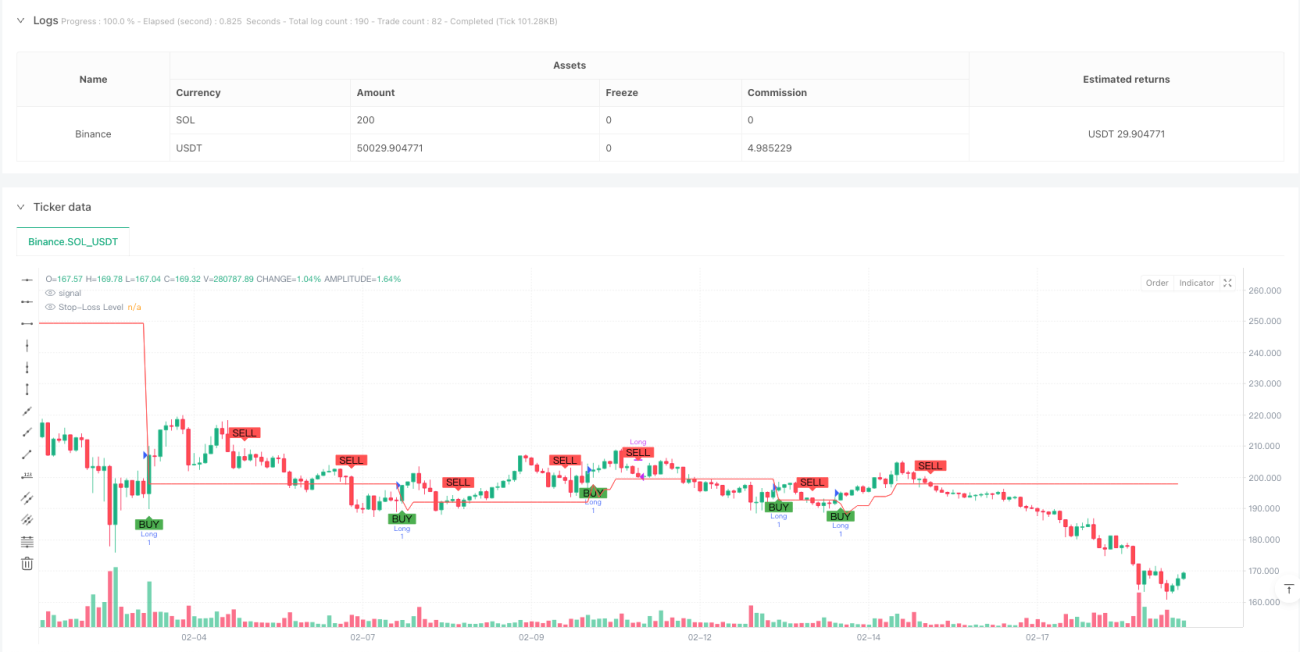The height and width of the screenshot is (652, 1300).
Task: Delete all drawings with trash icon
Action: pyautogui.click(x=27, y=563)
